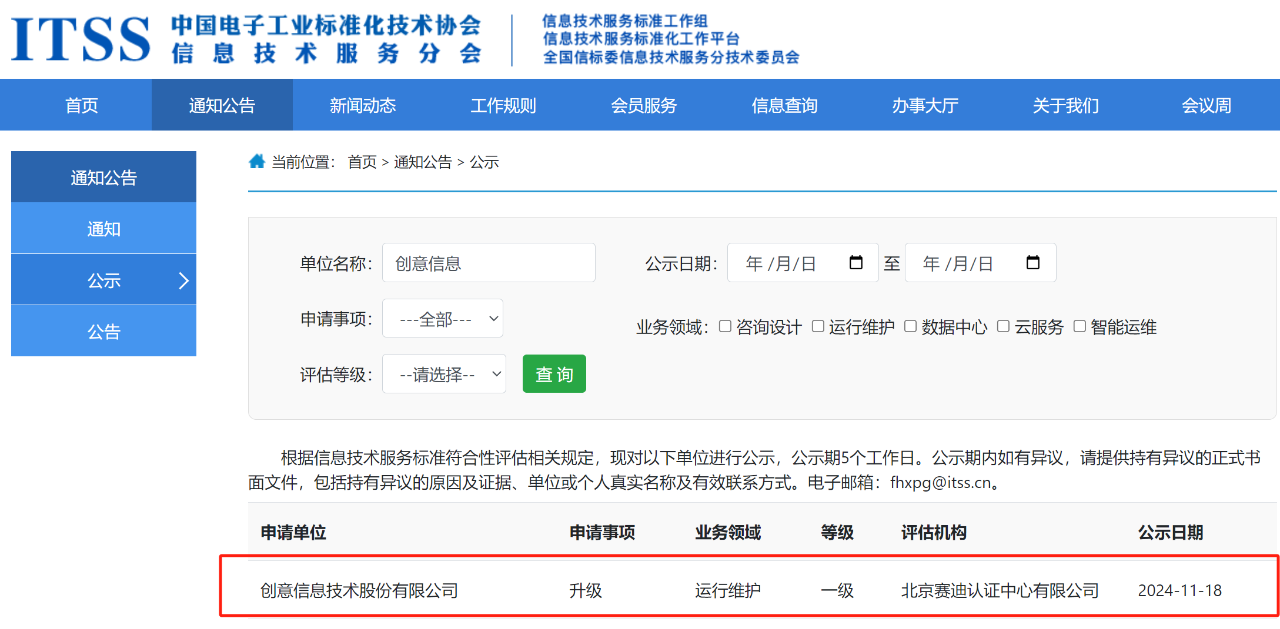Click the 业务领域 column header
Viewport: 1280px width, 629px height.
click(728, 533)
